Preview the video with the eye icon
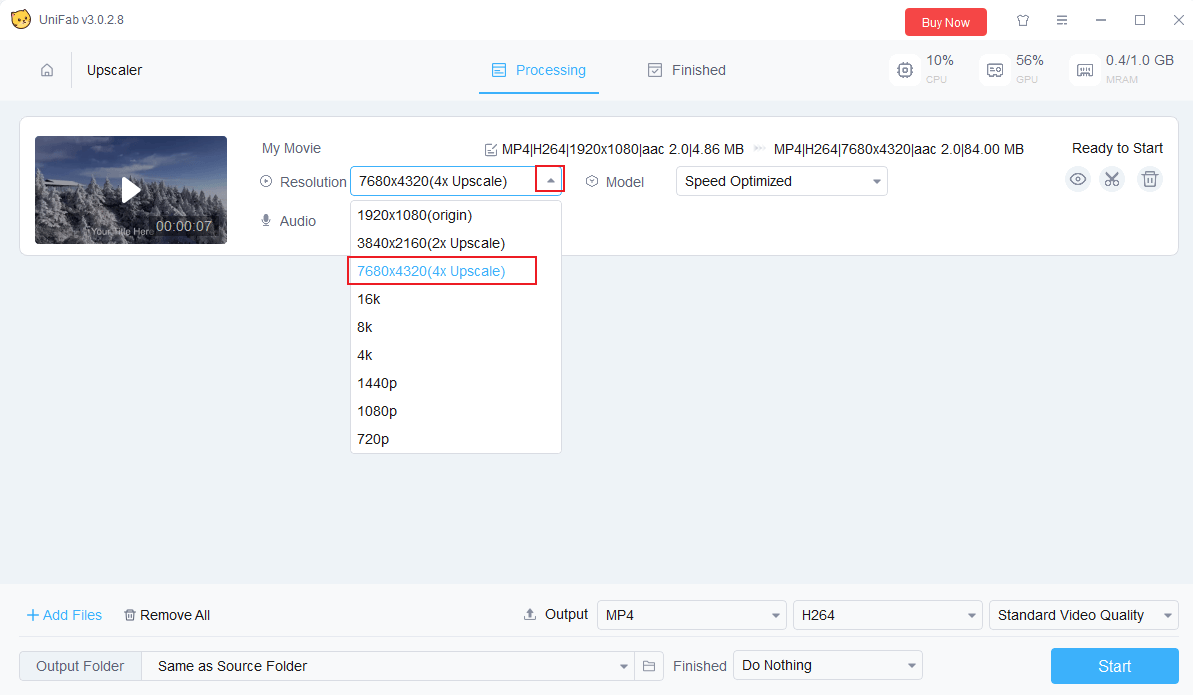 click(x=1077, y=180)
